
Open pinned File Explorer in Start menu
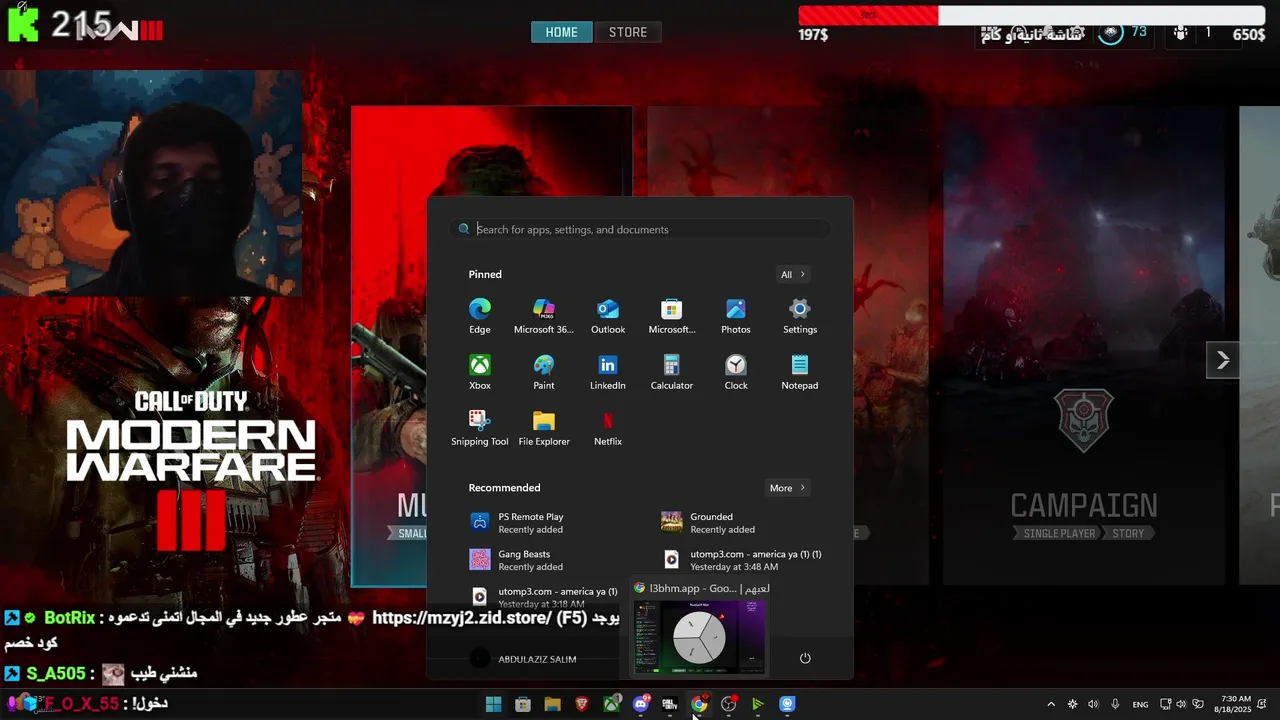544,428
